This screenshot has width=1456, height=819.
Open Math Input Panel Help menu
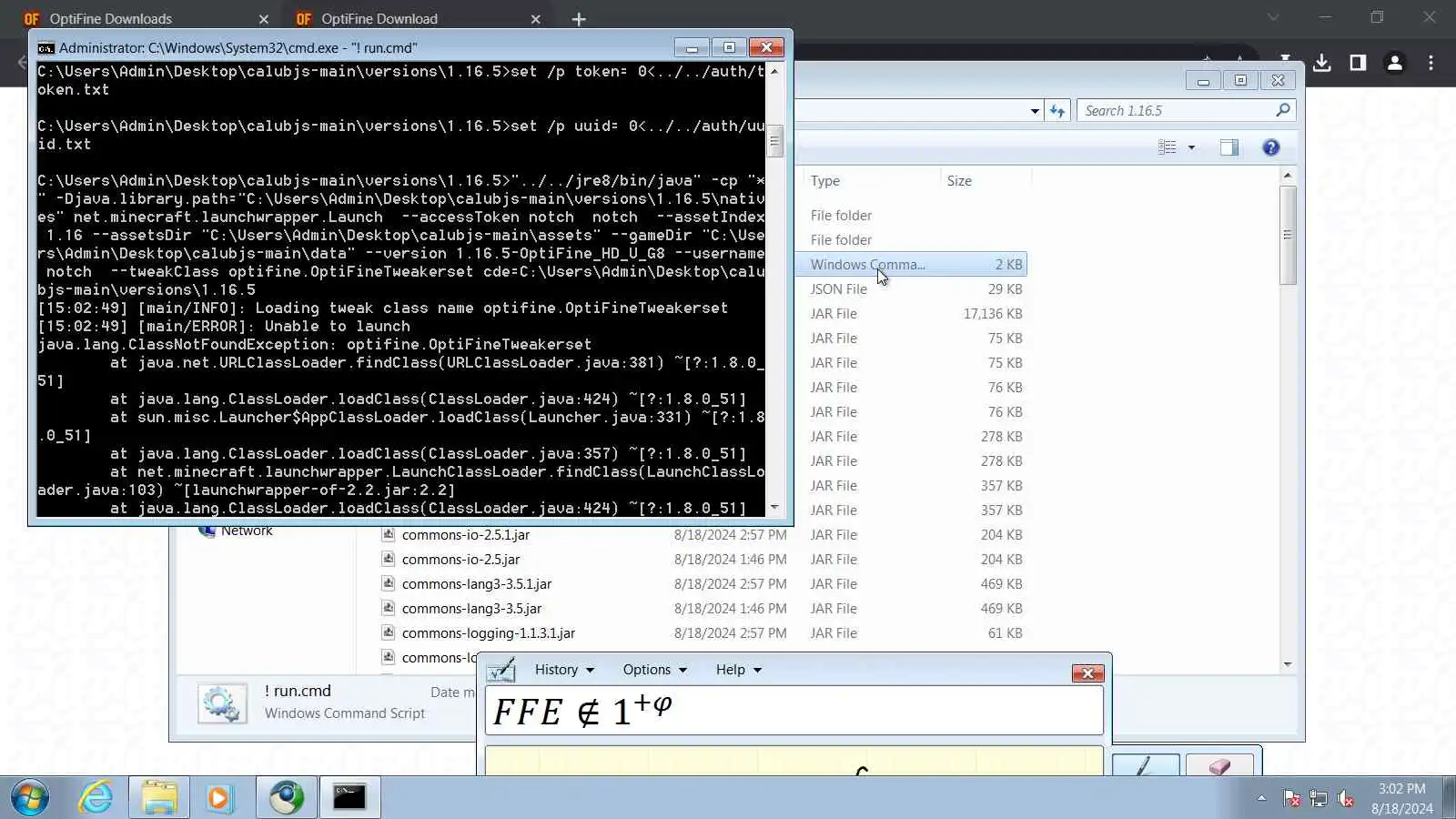click(x=738, y=670)
